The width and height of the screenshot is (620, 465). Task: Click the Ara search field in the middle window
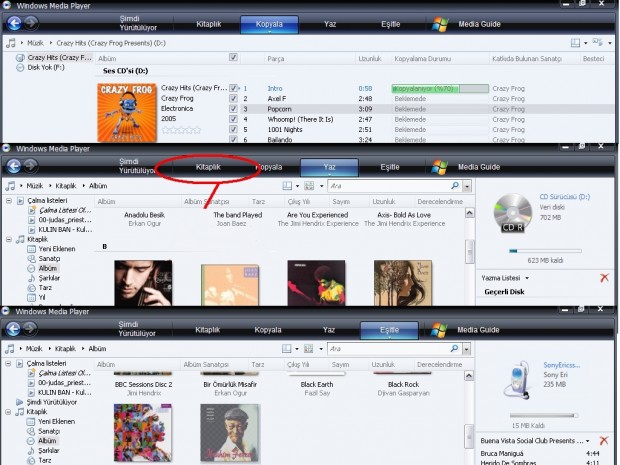click(x=389, y=186)
